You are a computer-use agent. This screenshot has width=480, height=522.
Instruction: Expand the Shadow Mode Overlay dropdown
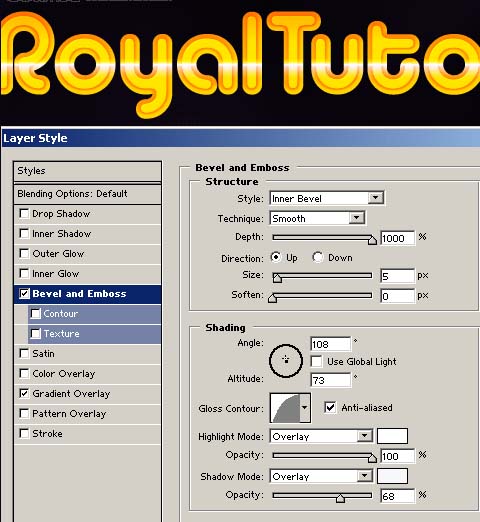coord(321,476)
